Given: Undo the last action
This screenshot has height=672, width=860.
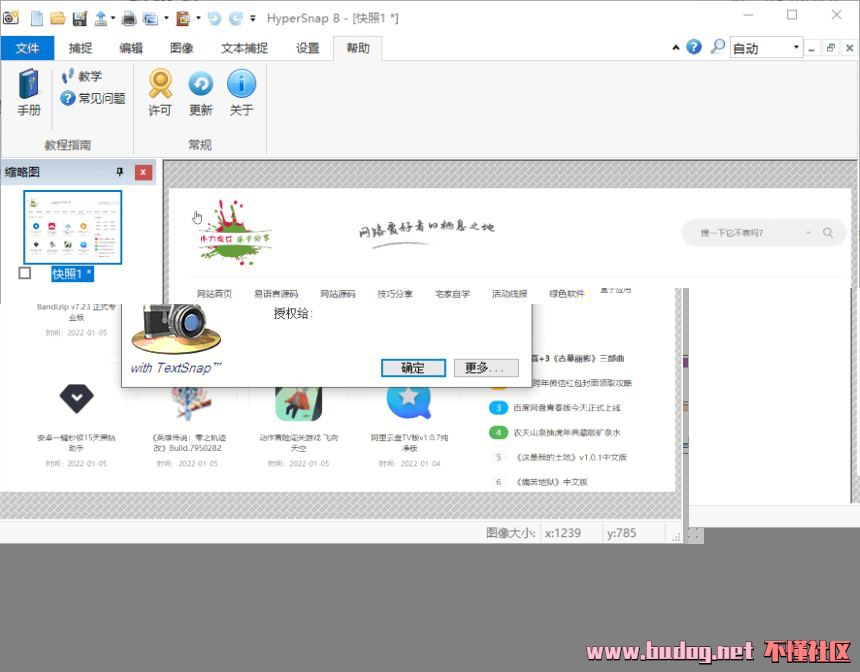Looking at the screenshot, I should 214,19.
